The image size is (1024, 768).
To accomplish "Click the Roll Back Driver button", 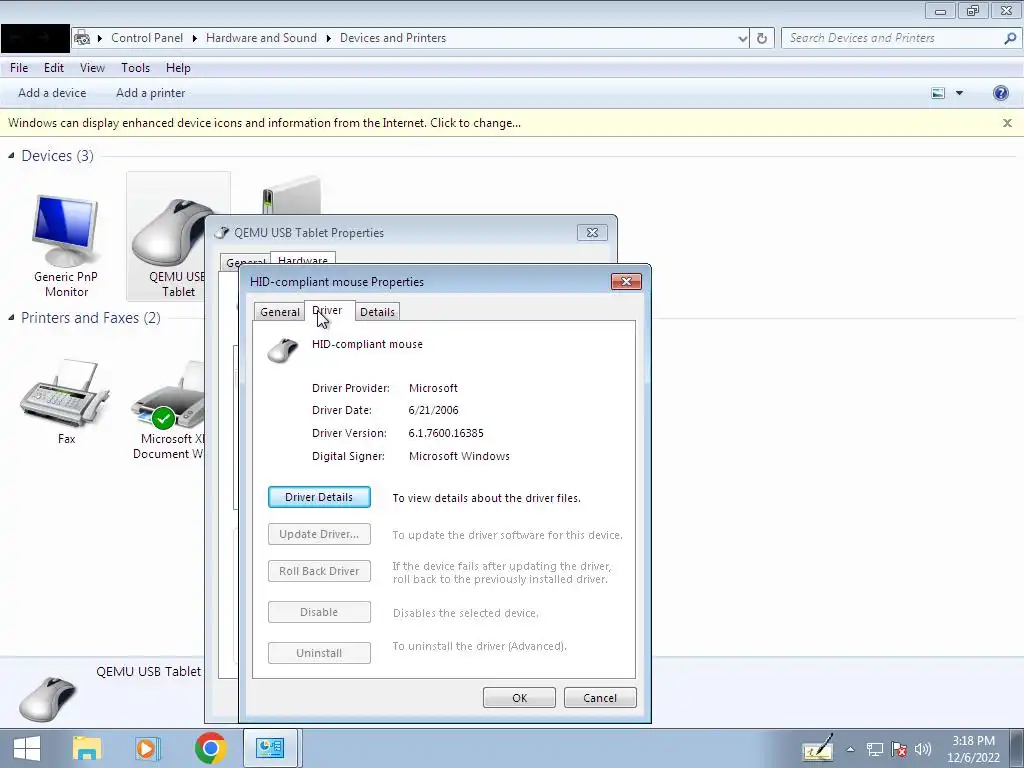I will pos(319,571).
